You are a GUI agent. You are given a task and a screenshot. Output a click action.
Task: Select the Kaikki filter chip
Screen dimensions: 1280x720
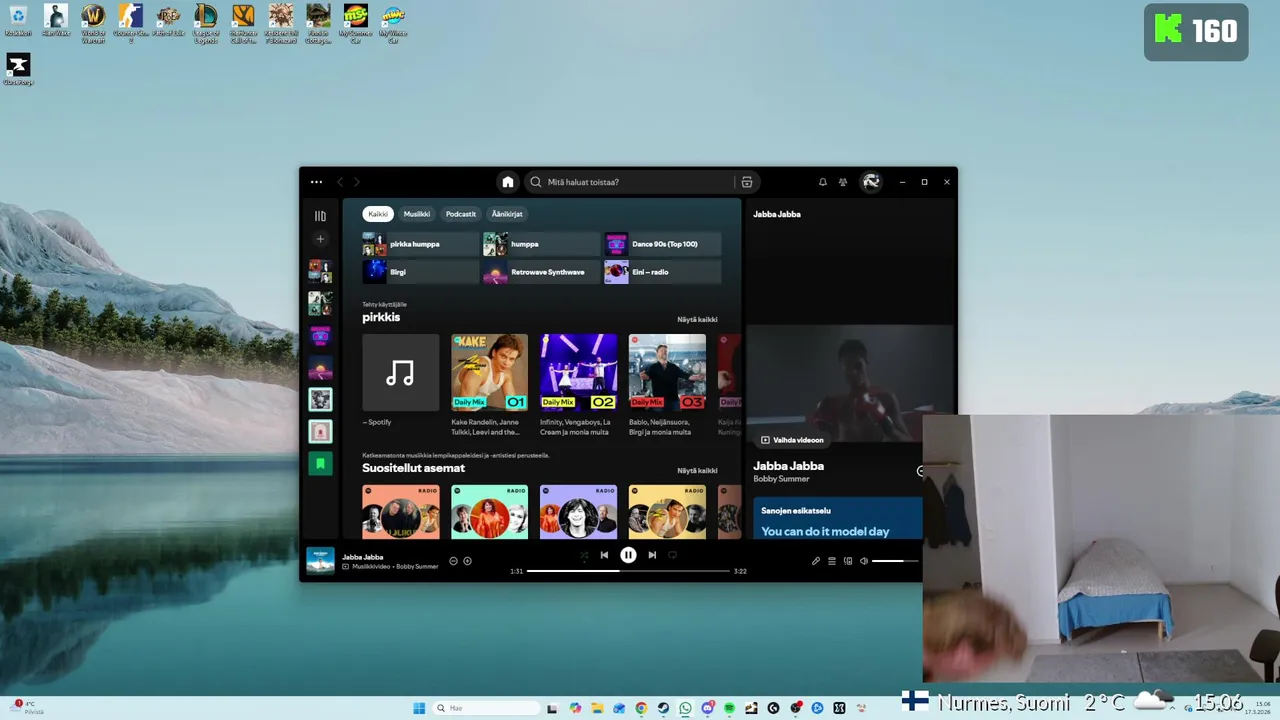(x=378, y=214)
